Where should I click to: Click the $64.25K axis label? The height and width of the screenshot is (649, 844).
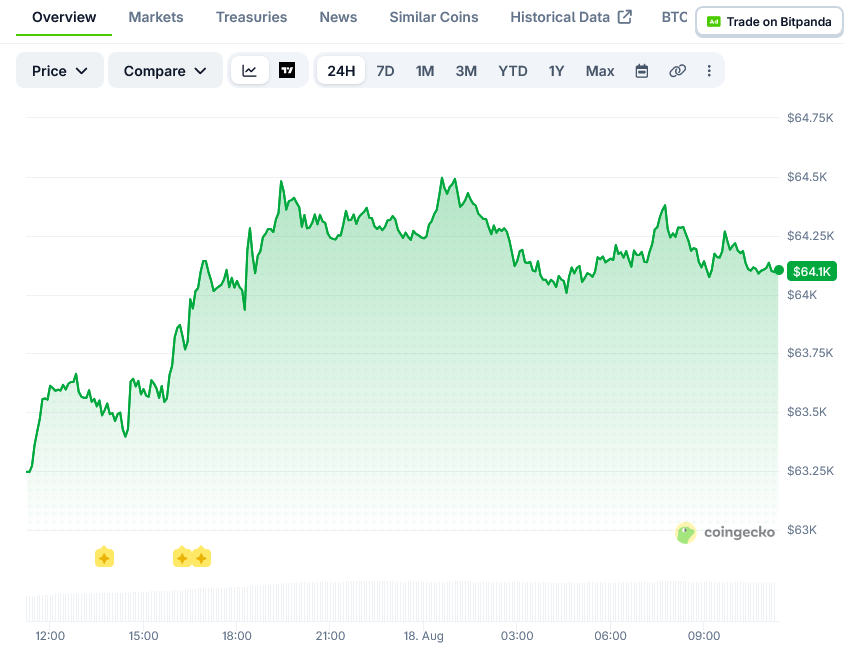[x=810, y=236]
